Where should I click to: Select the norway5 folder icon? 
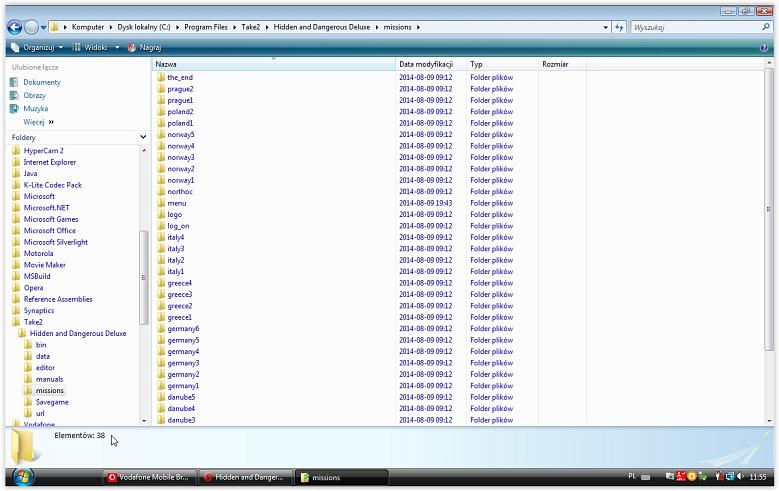(161, 135)
